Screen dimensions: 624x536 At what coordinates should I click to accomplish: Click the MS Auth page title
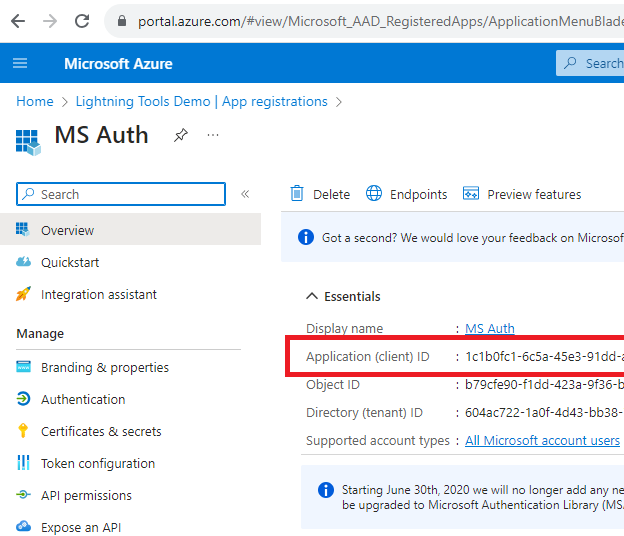click(x=101, y=135)
